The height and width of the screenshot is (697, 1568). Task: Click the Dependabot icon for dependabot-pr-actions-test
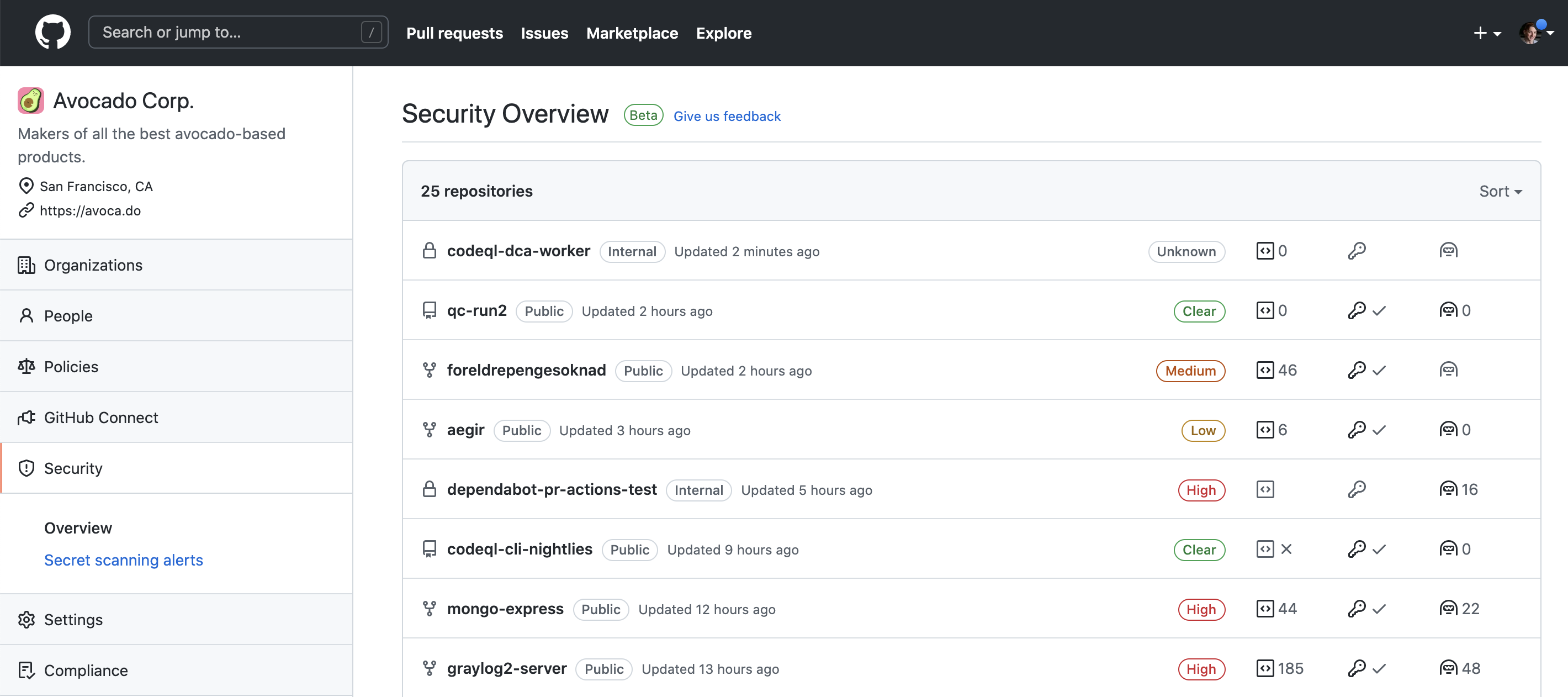(1448, 489)
